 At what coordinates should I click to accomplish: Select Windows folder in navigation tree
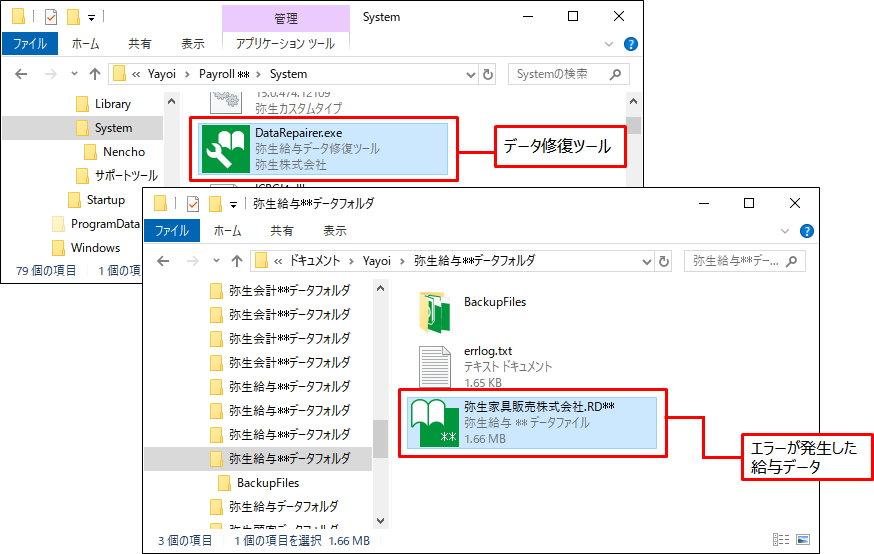point(86,247)
